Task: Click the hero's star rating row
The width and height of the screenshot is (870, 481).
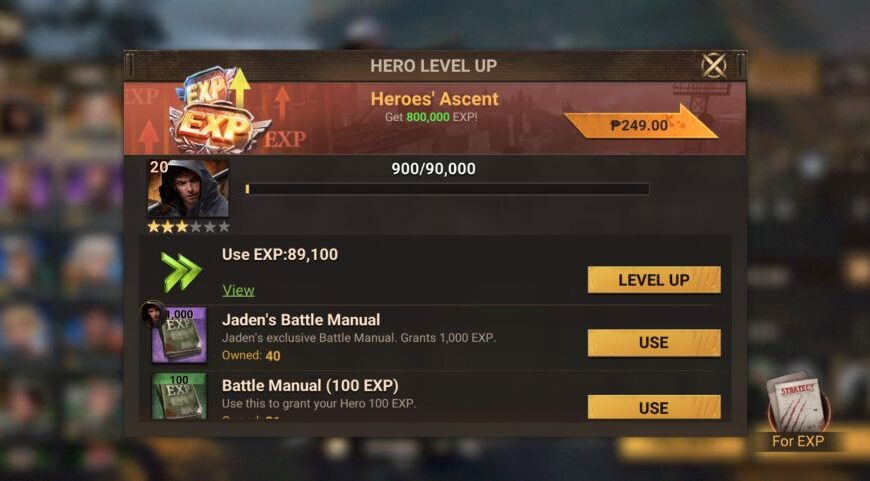Action: coord(189,226)
